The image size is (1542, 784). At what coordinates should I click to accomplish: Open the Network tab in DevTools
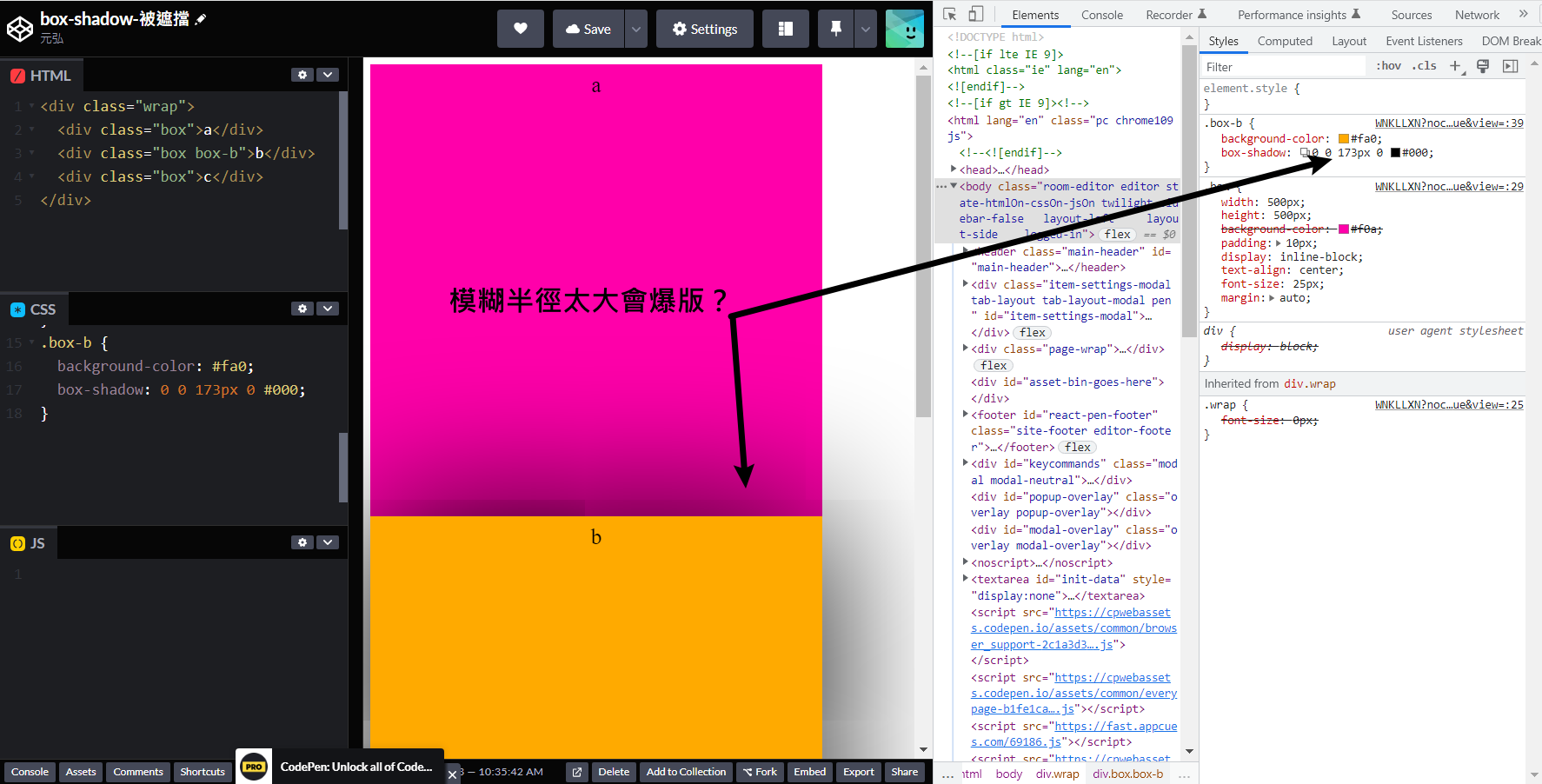[1477, 15]
